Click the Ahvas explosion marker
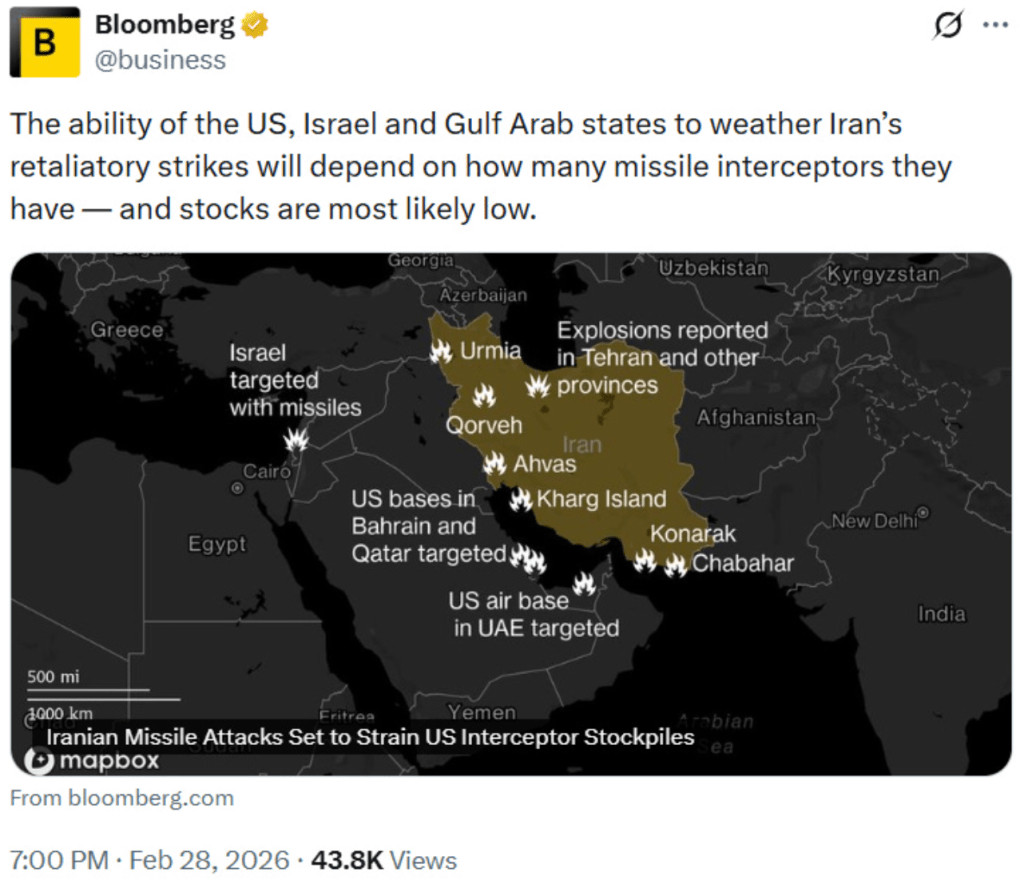The image size is (1024, 880). [494, 464]
